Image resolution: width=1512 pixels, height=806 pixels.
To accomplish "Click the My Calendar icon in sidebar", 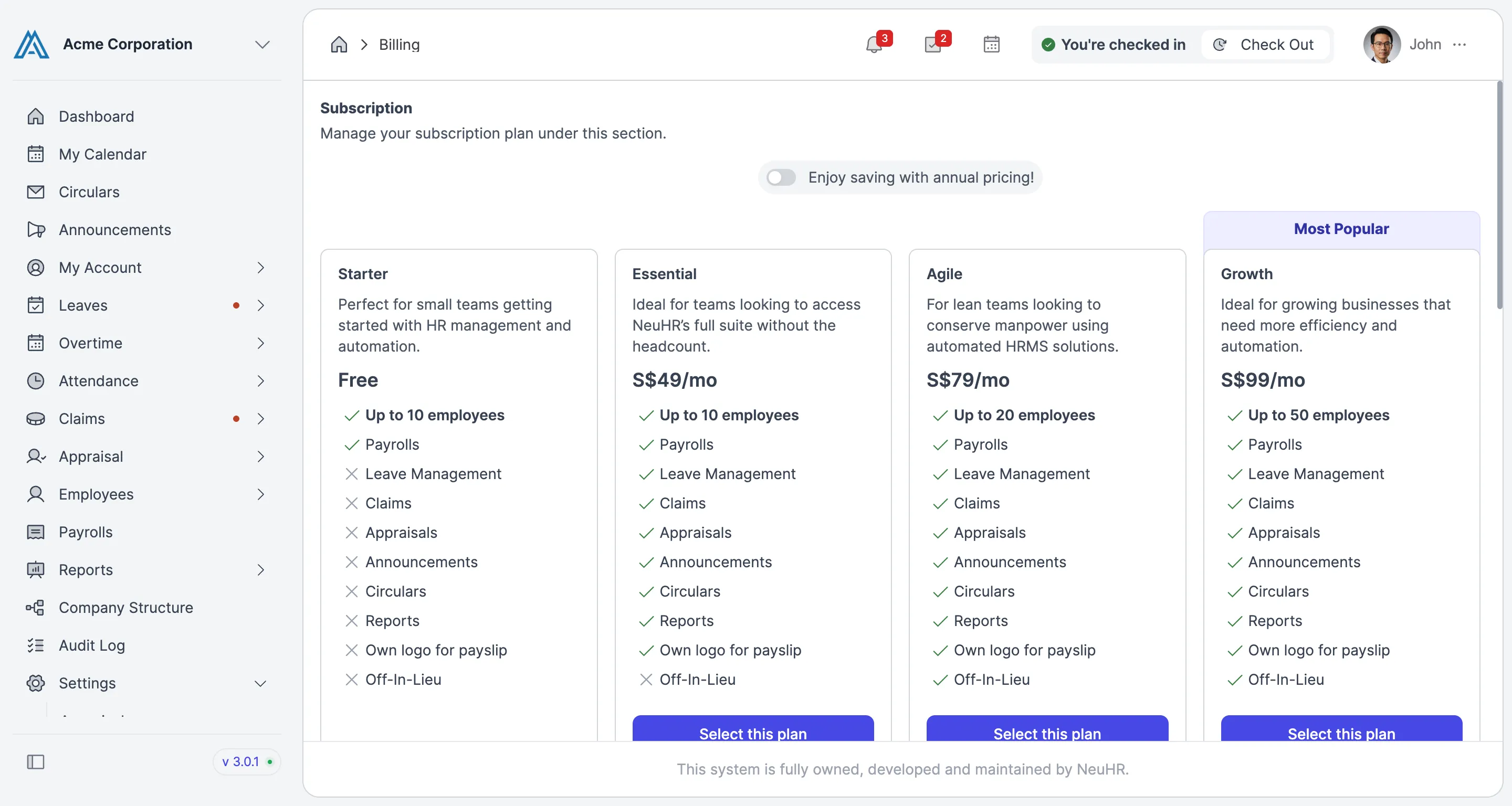I will coord(36,154).
